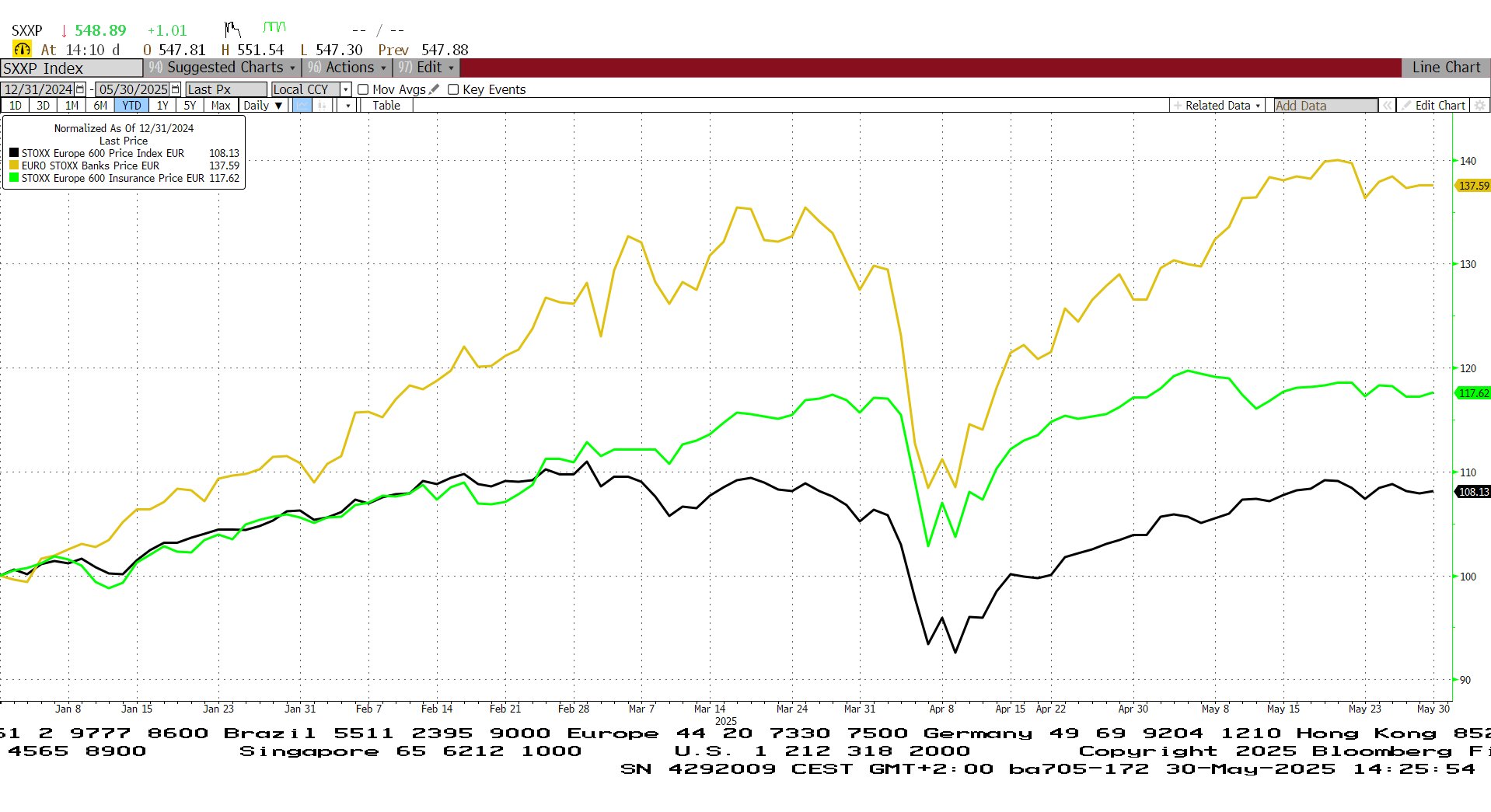Click the 140 value on the y-axis
The image size is (1491, 812).
coord(1468,161)
